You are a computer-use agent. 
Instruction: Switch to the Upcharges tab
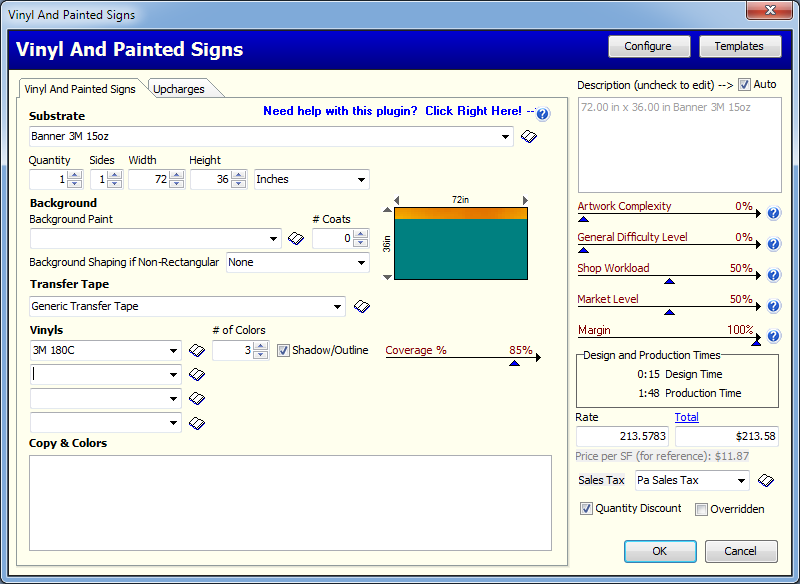coord(180,88)
